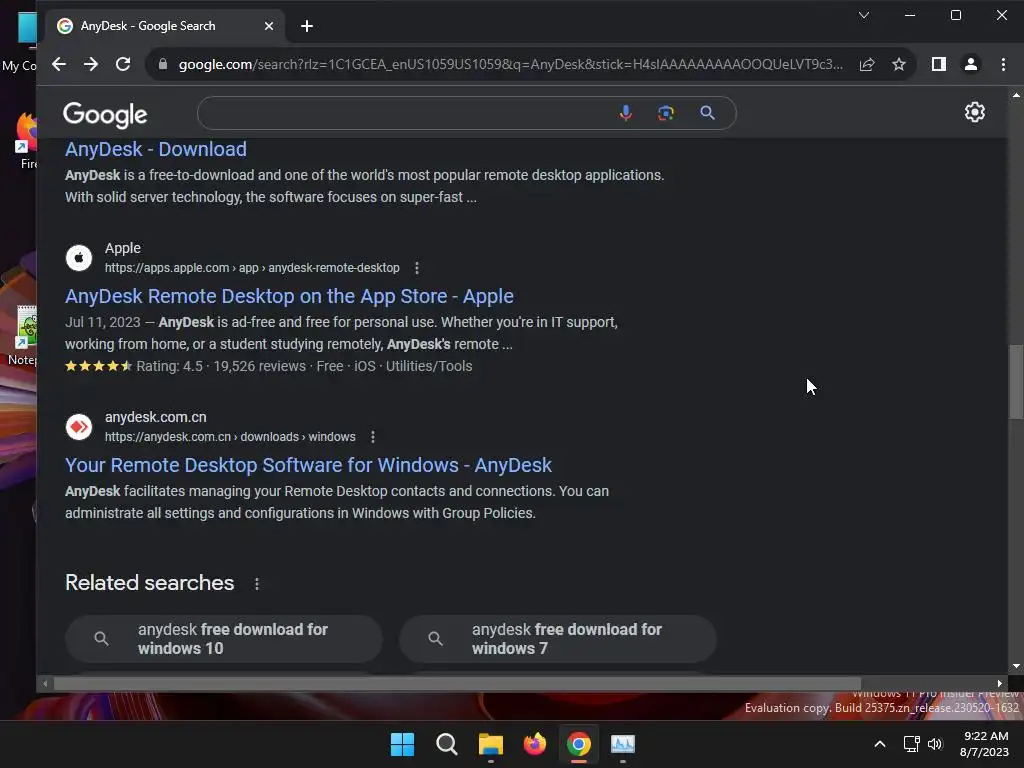The width and height of the screenshot is (1024, 768).
Task: Submit search with the magnifier icon
Action: tap(707, 113)
